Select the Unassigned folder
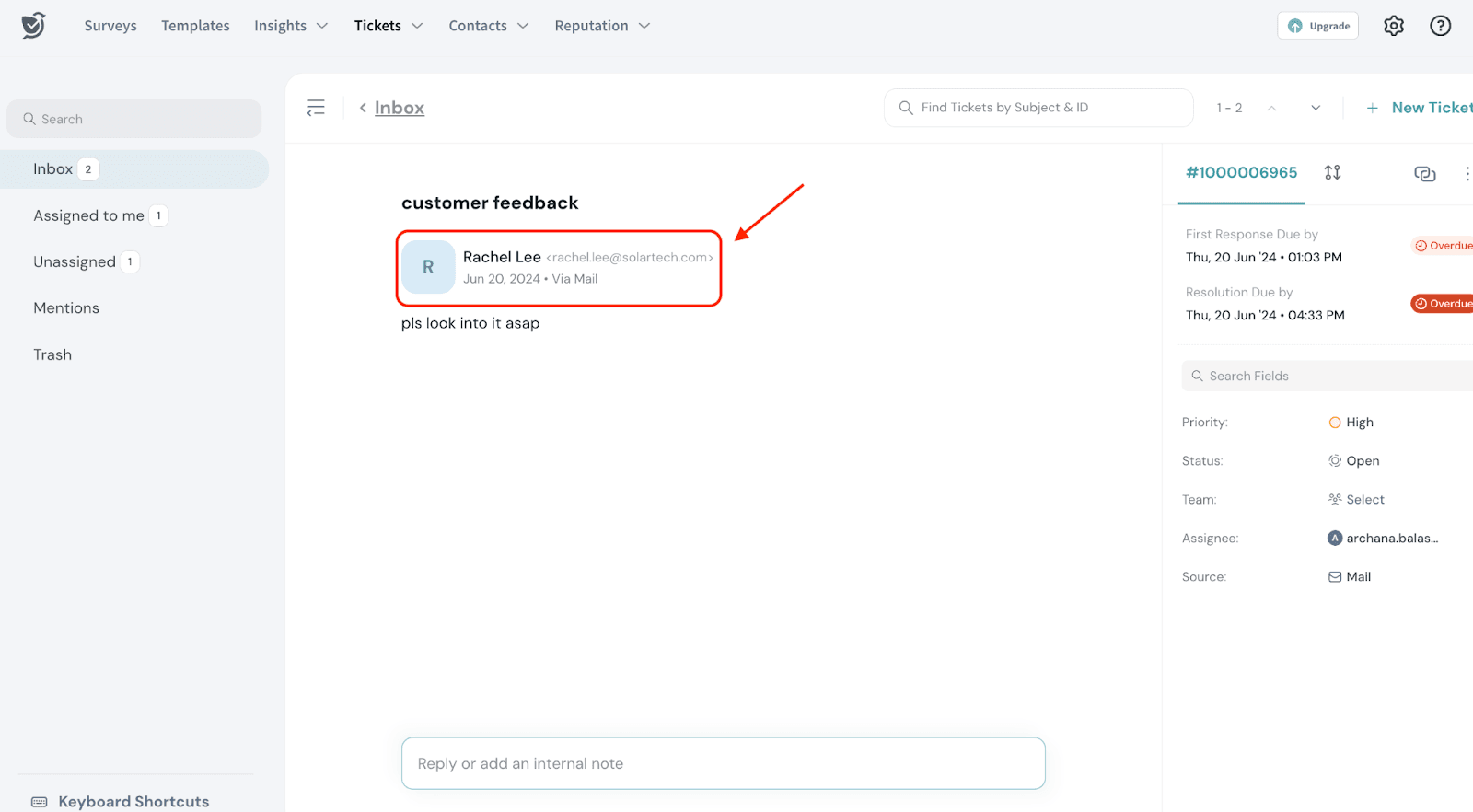 click(75, 262)
